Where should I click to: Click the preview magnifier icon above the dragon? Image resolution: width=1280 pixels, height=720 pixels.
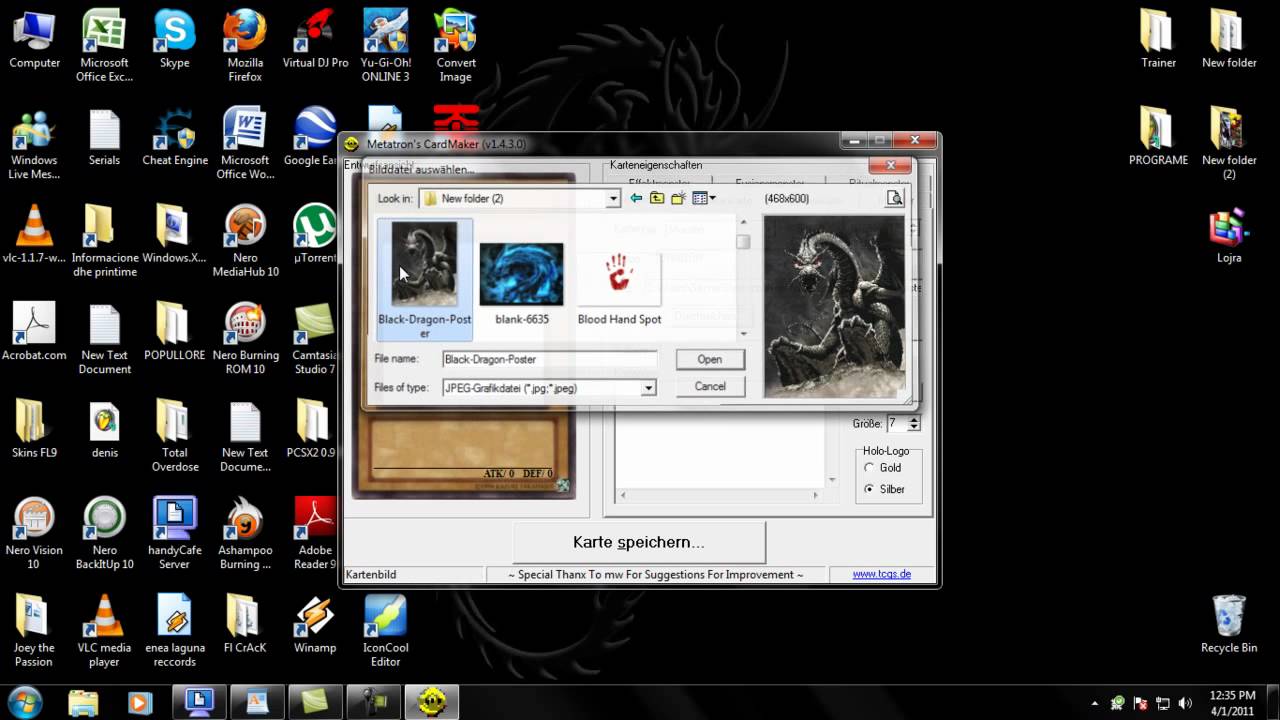[x=894, y=198]
